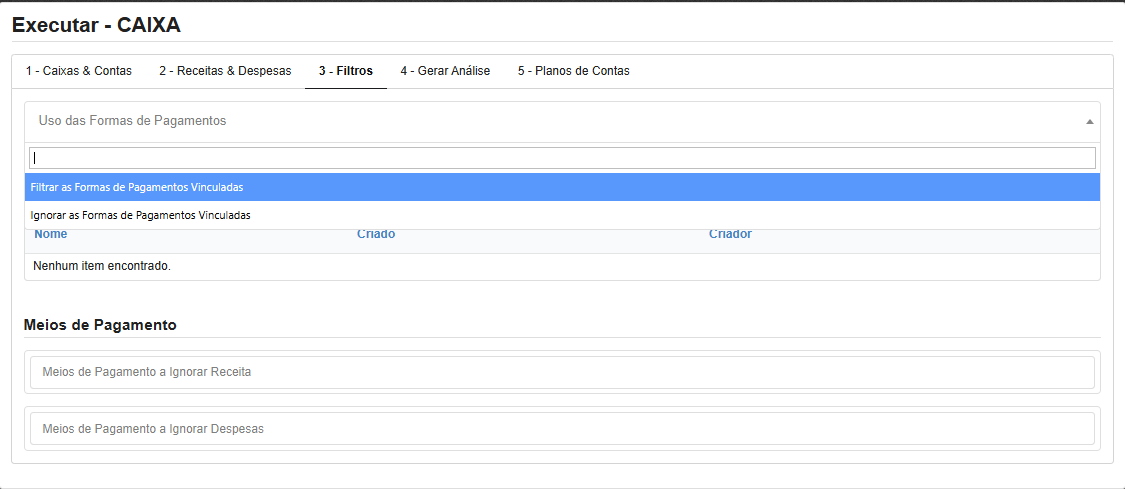The image size is (1125, 489).
Task: Focus the dropdown search text box
Action: coord(562,158)
